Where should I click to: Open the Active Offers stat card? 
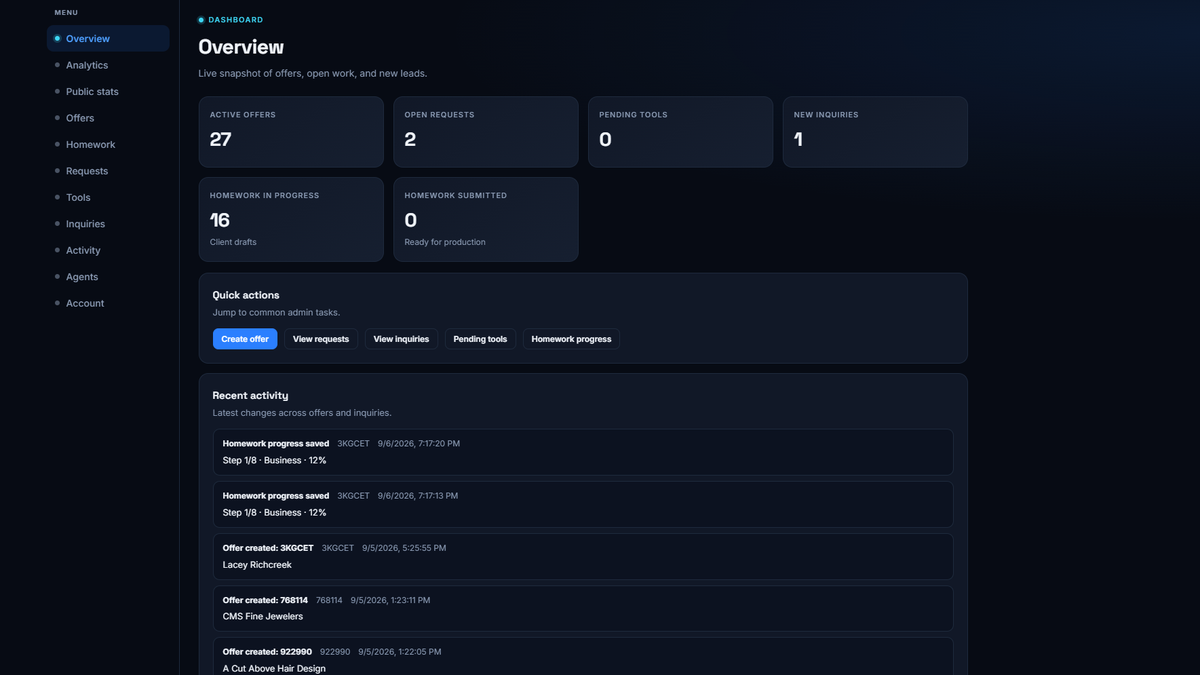tap(291, 132)
